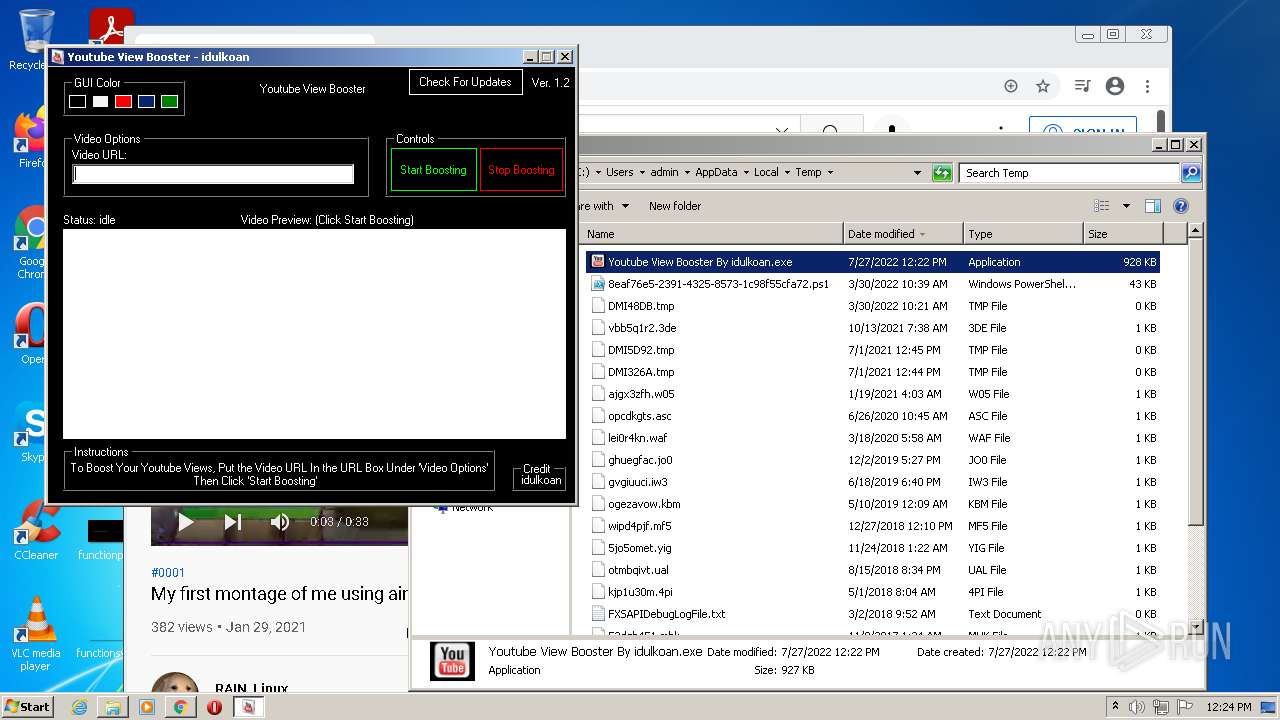Image resolution: width=1280 pixels, height=720 pixels.
Task: Select the white GUI color swatch
Action: coord(100,102)
